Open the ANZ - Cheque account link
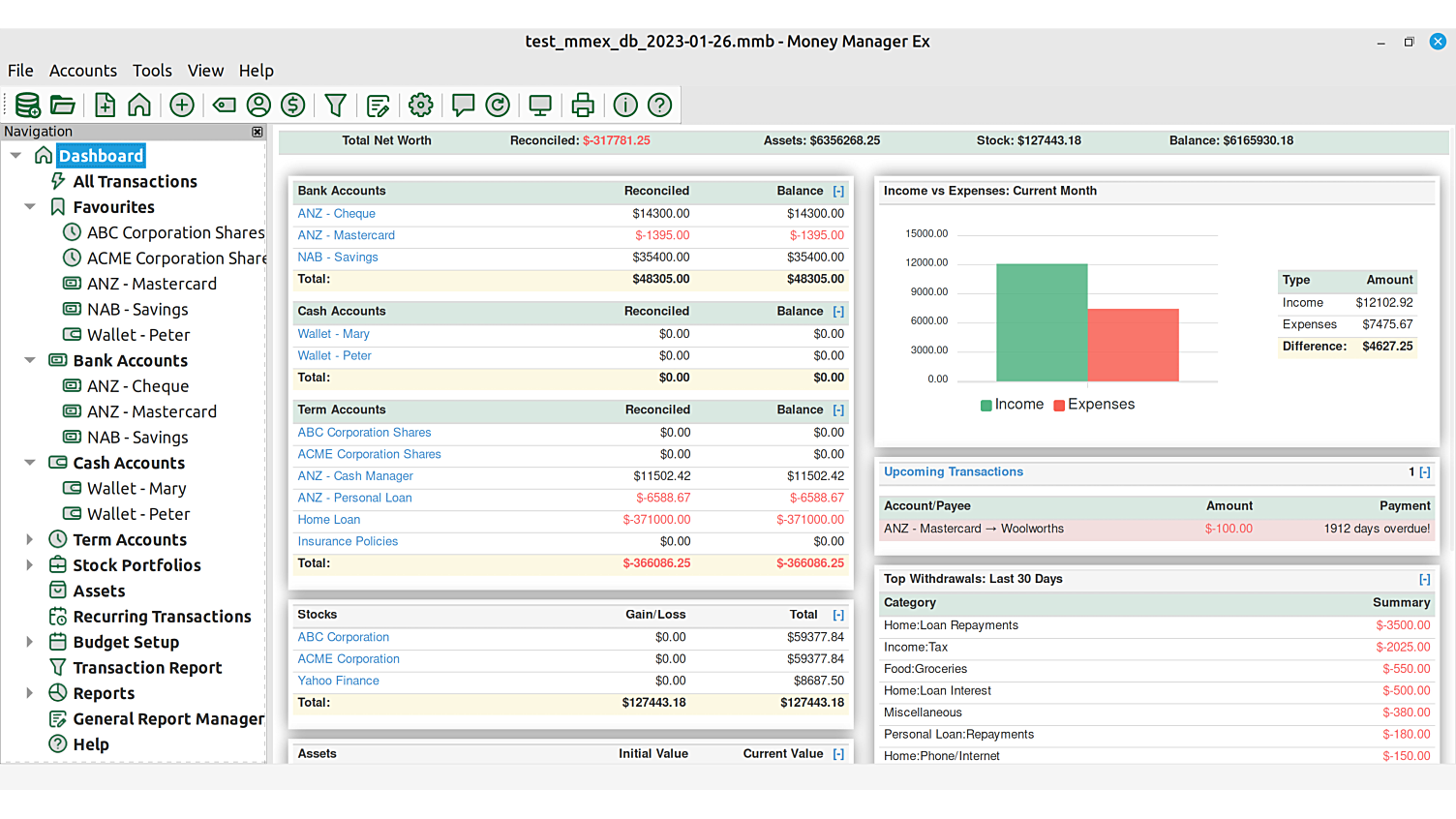This screenshot has width=1456, height=819. [x=336, y=213]
